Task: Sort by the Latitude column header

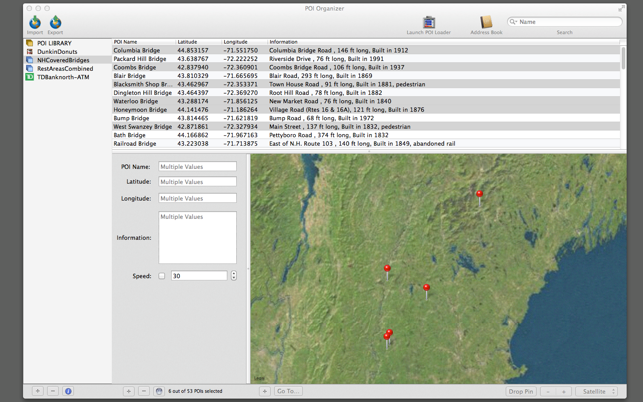Action: 199,42
